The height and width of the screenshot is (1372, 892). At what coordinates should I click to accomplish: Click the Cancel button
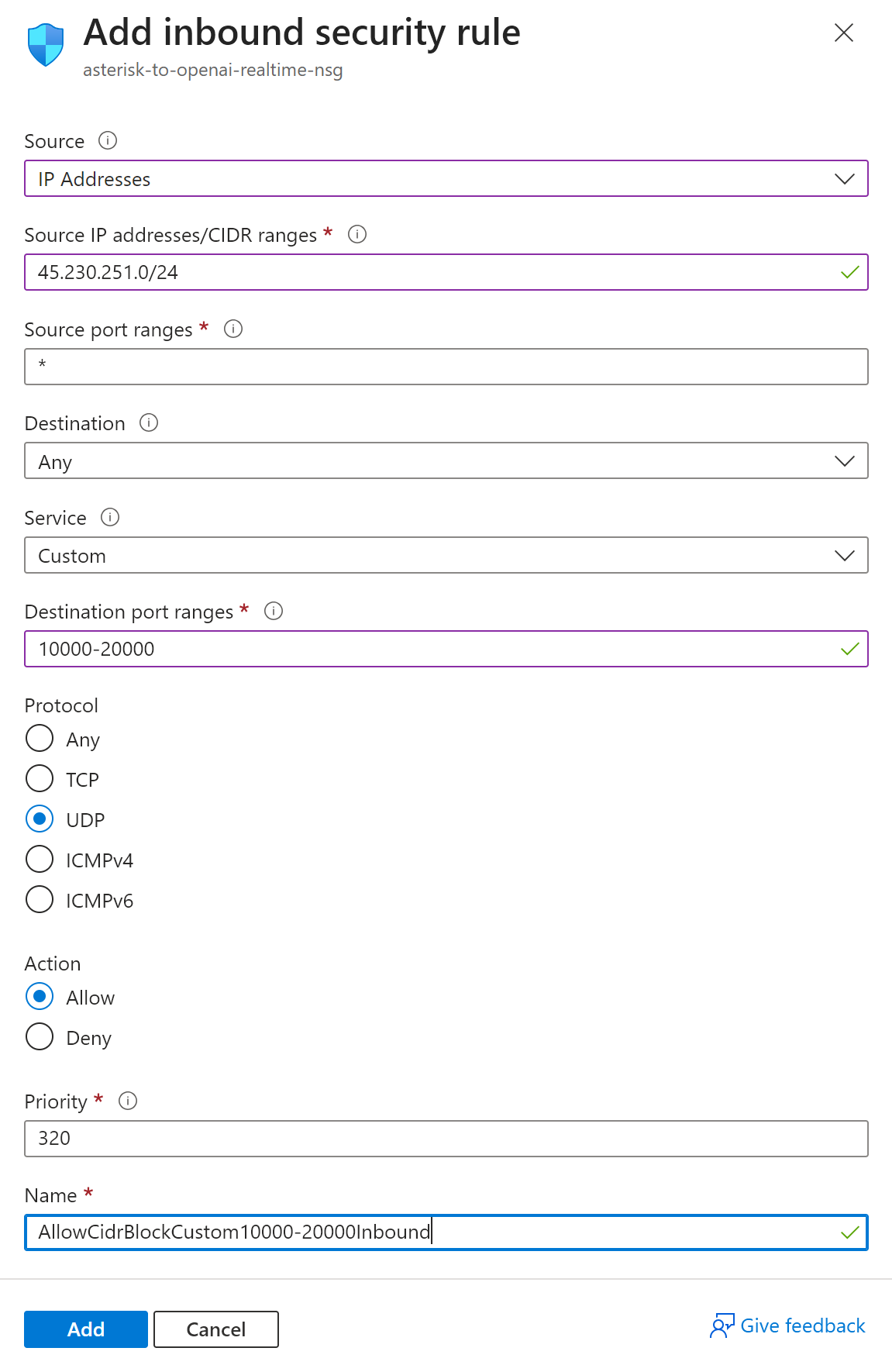[x=215, y=1329]
